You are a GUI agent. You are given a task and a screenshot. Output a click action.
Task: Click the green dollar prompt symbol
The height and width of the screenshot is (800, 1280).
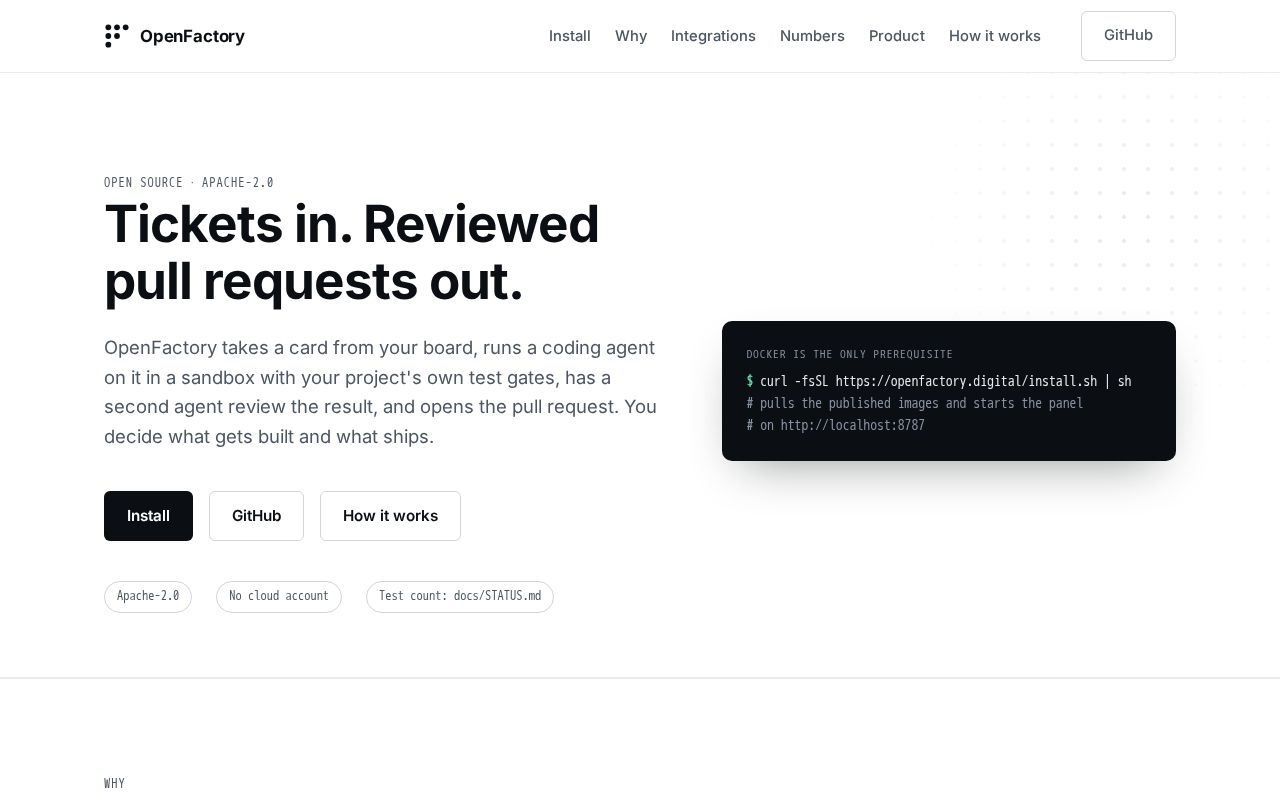[750, 381]
